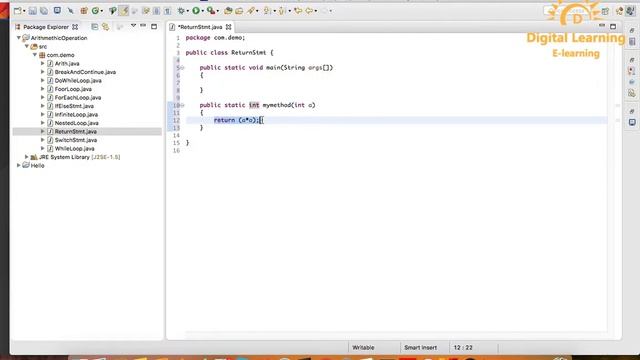Click the New Java Package icon
The height and width of the screenshot is (360, 640).
(x=84, y=11)
